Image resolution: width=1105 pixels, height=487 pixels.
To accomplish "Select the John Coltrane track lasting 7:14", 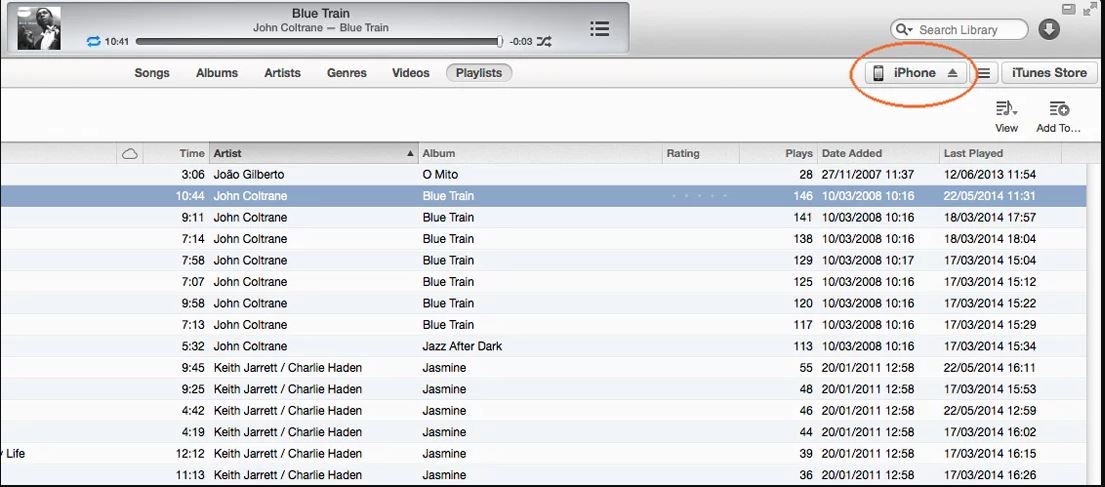I will point(543,239).
